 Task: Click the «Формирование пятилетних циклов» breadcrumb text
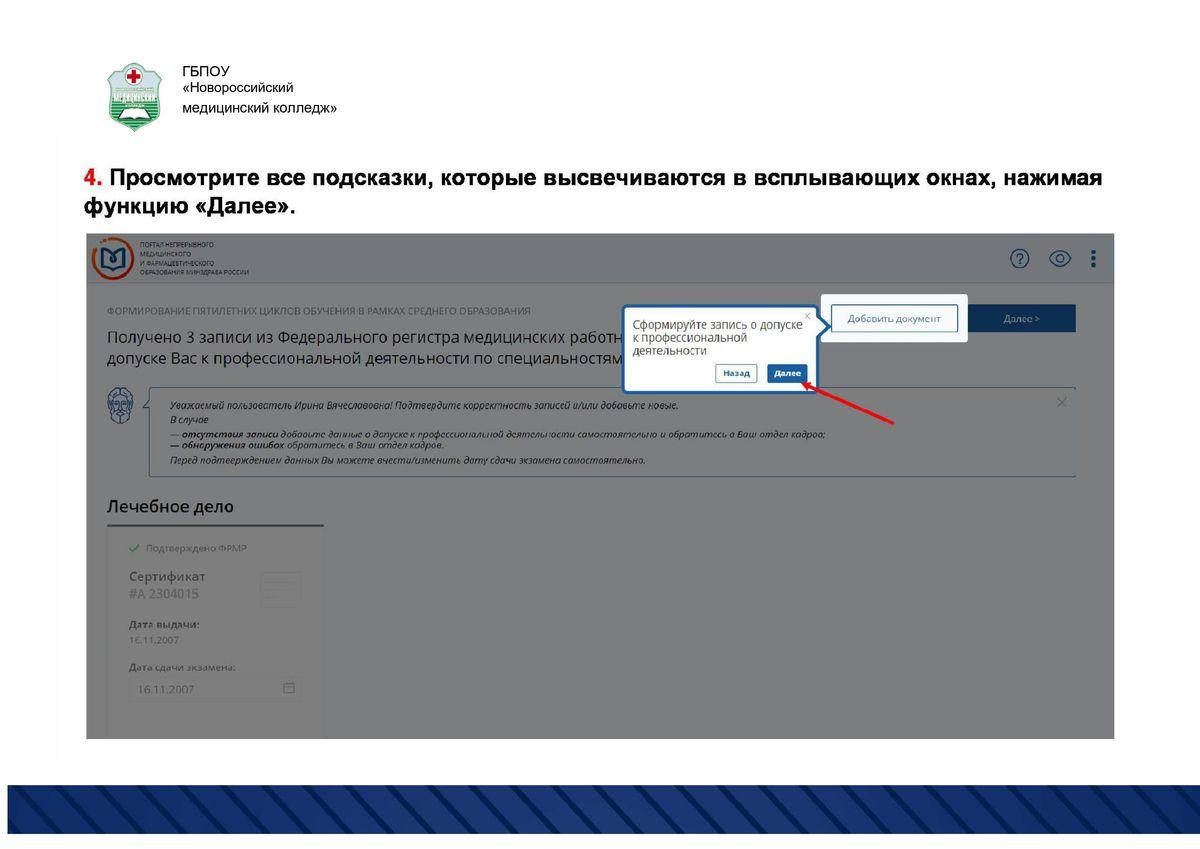point(318,311)
